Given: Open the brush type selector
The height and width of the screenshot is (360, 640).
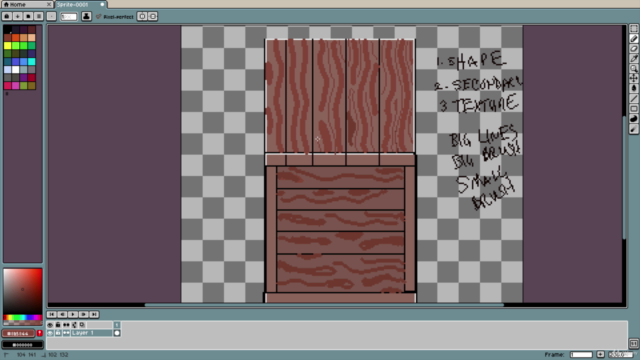Looking at the screenshot, I should coord(51,16).
